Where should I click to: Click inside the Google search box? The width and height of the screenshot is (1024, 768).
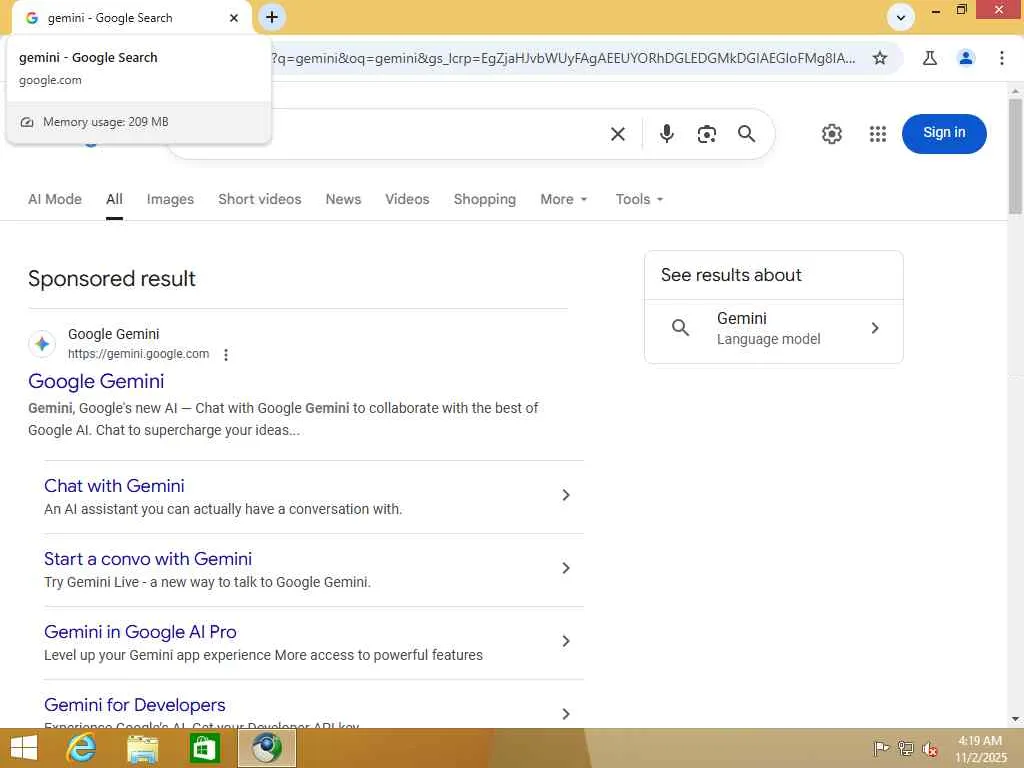click(438, 134)
